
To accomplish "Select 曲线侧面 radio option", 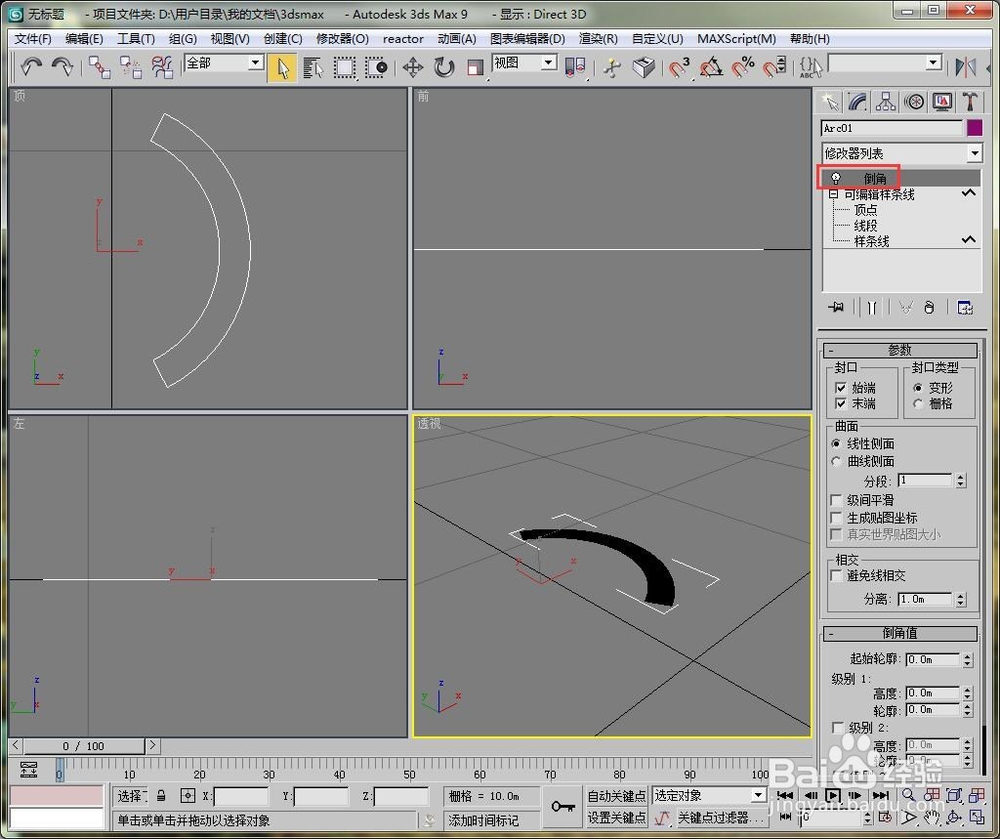I will (836, 461).
